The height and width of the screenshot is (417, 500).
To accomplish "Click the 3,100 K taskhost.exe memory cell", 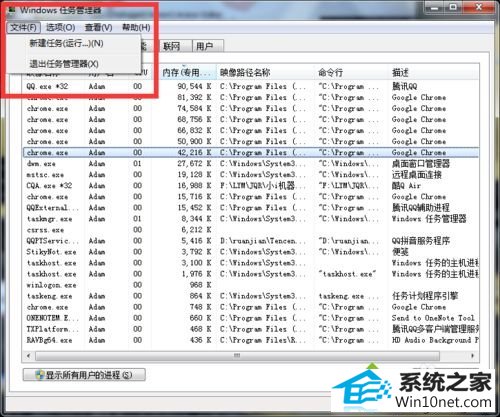I will pyautogui.click(x=196, y=263).
